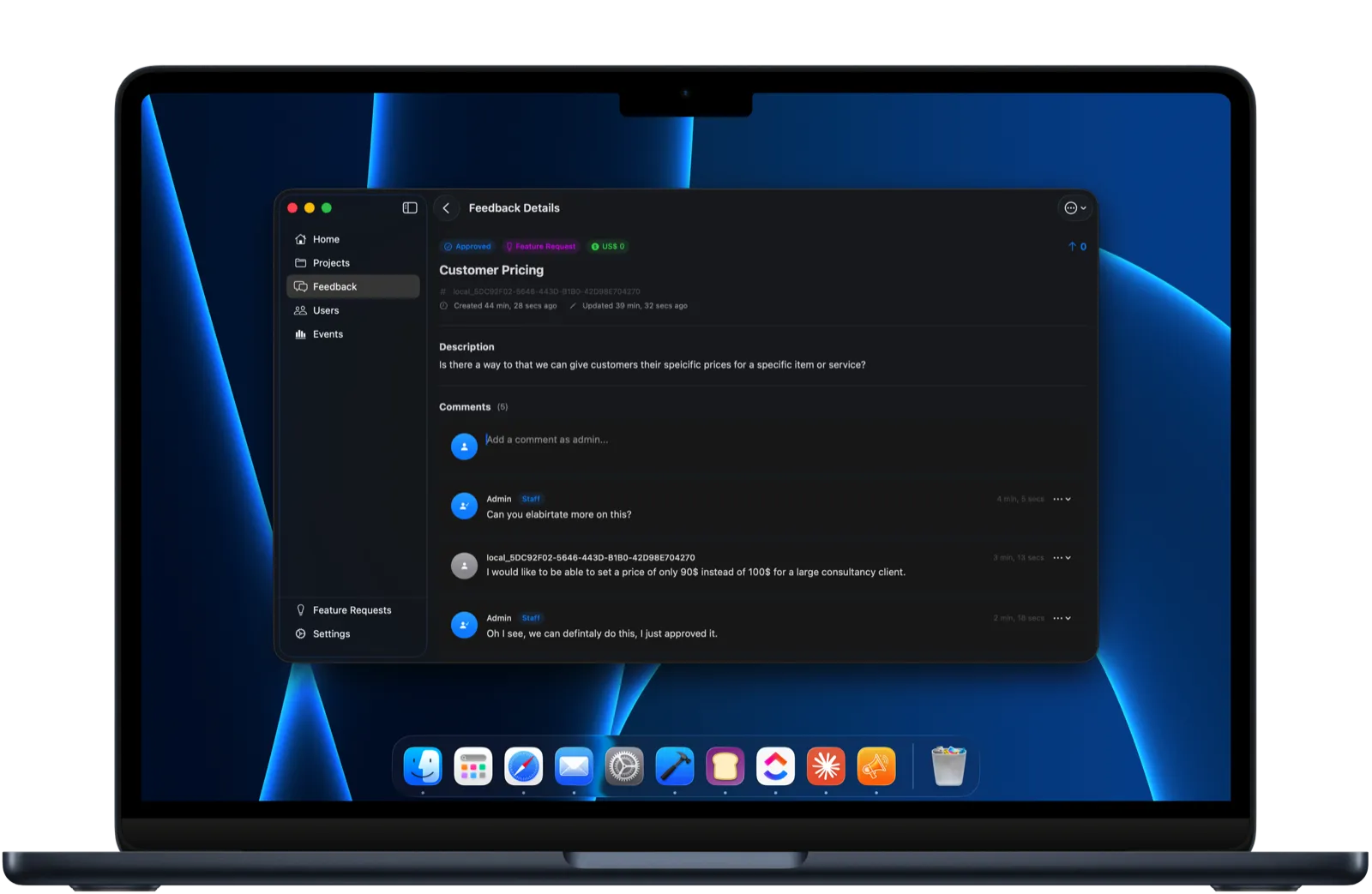
Task: Click the Admin user avatar on a comment
Action: (x=464, y=506)
